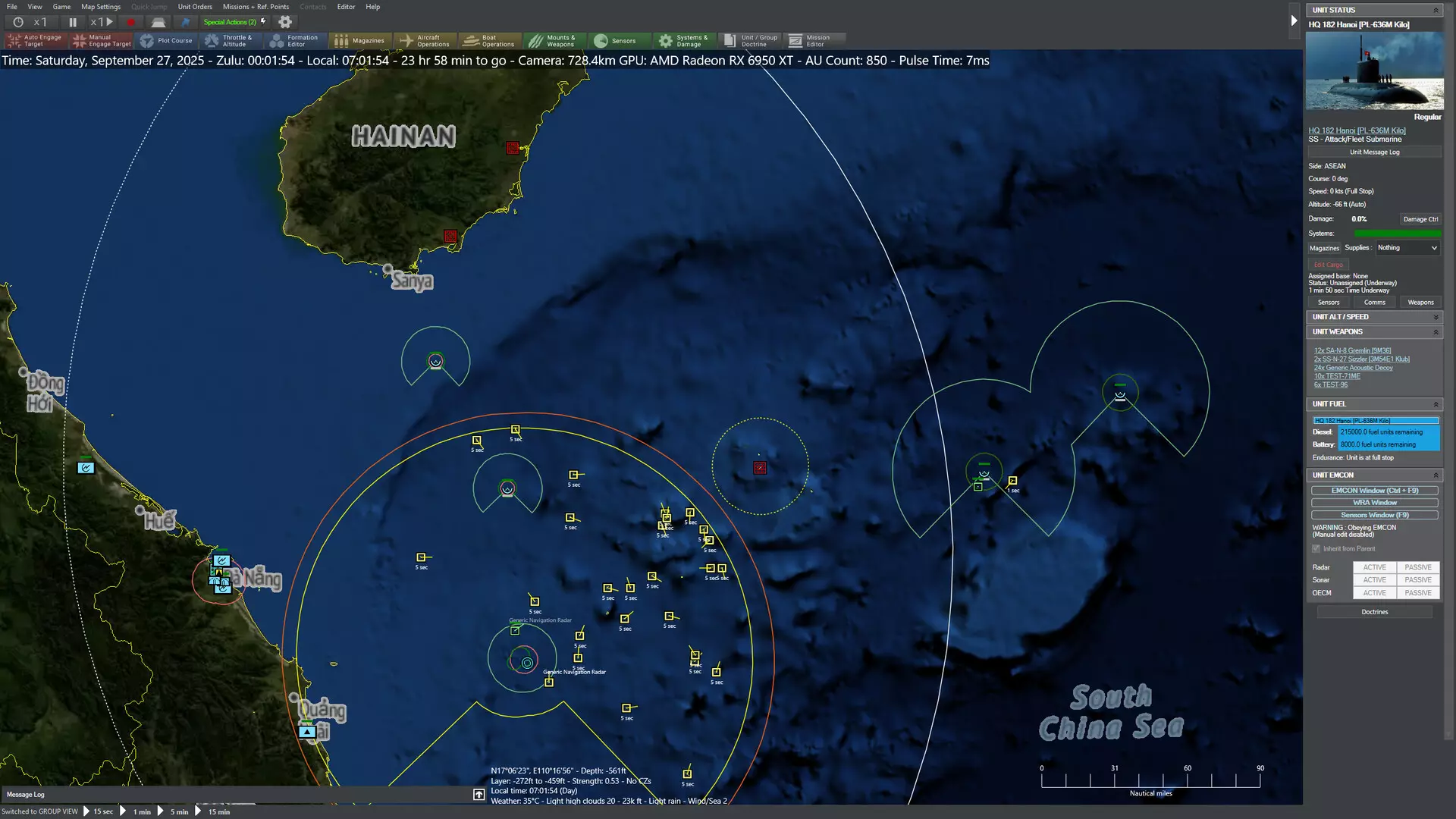Click the Message Log expand arrow icon
This screenshot has height=819, width=1456.
pyautogui.click(x=479, y=794)
